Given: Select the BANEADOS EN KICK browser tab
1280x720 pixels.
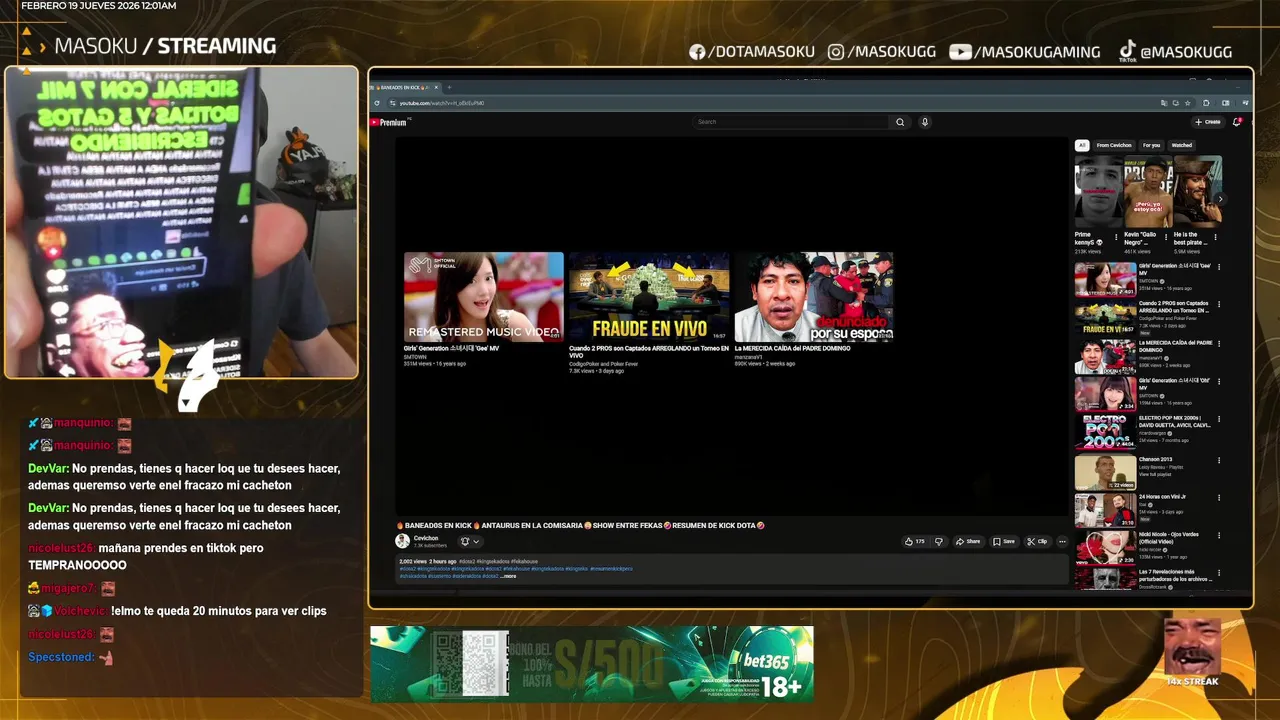Looking at the screenshot, I should click(x=405, y=87).
